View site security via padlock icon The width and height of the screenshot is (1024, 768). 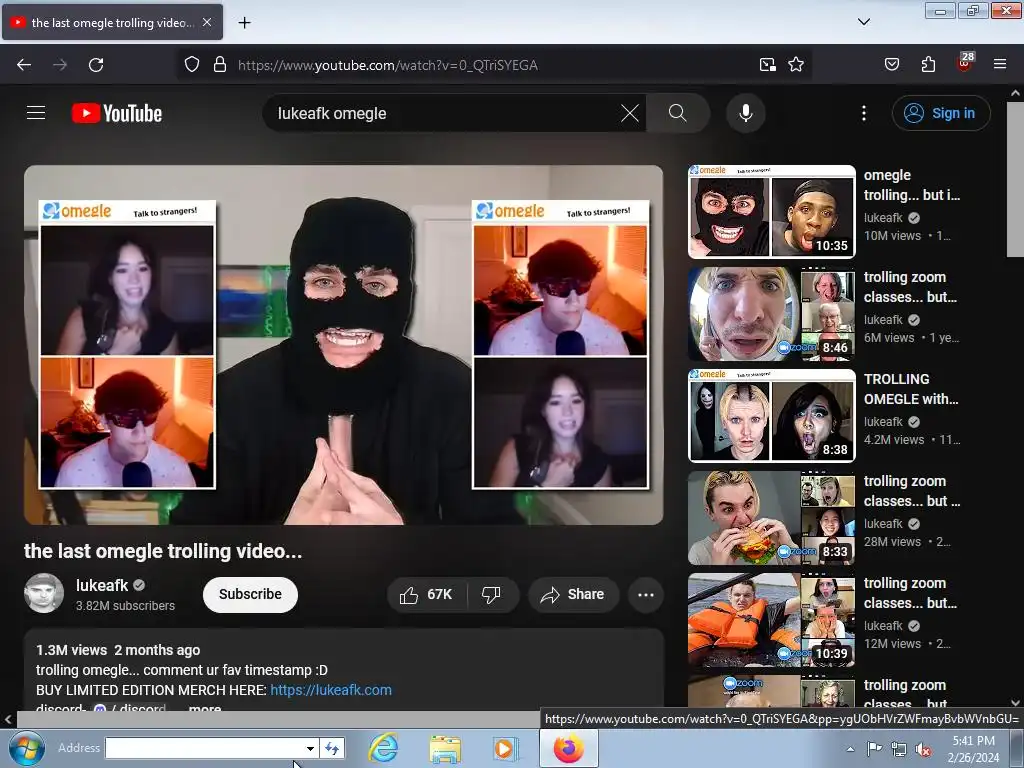[x=220, y=65]
